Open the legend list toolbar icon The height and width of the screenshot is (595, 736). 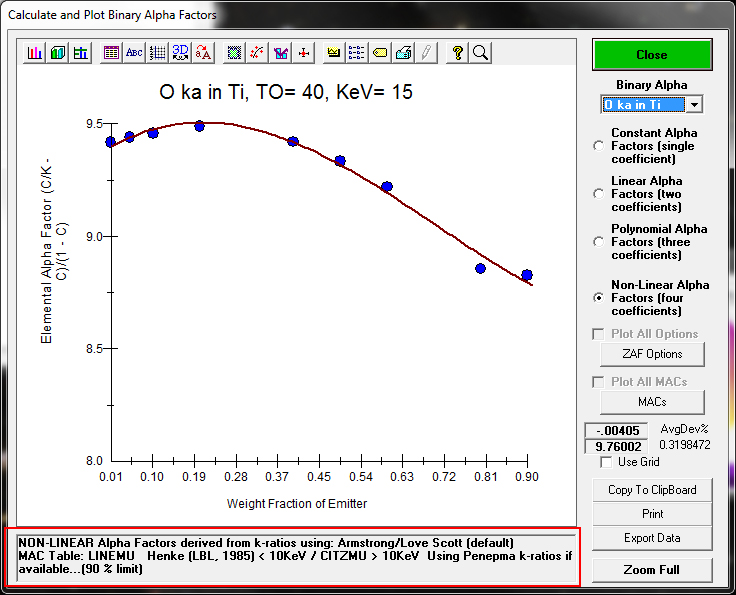(x=357, y=53)
